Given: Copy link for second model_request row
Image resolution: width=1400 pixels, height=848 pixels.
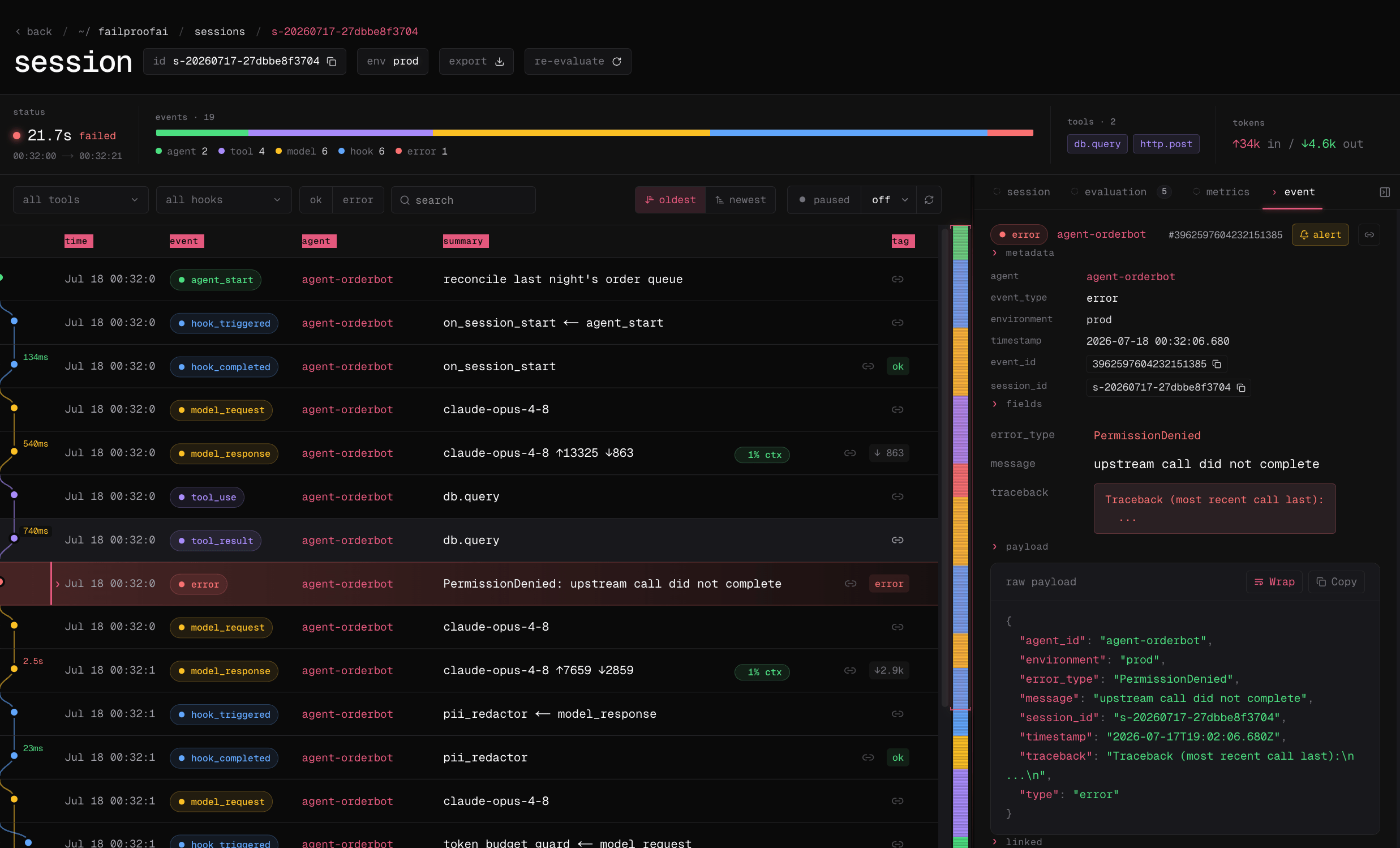Looking at the screenshot, I should click(x=897, y=627).
